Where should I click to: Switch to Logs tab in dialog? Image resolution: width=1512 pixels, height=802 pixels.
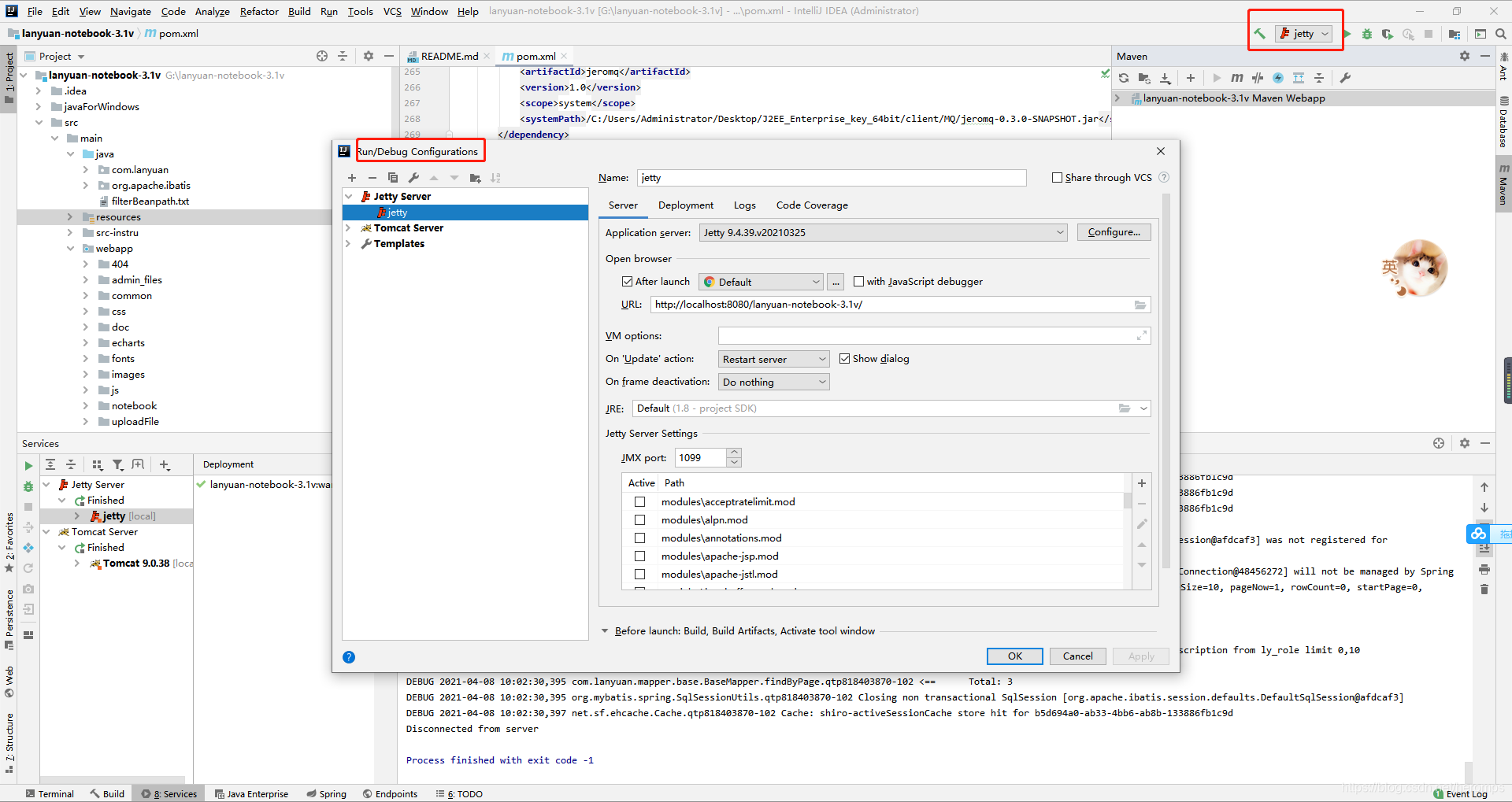[745, 205]
